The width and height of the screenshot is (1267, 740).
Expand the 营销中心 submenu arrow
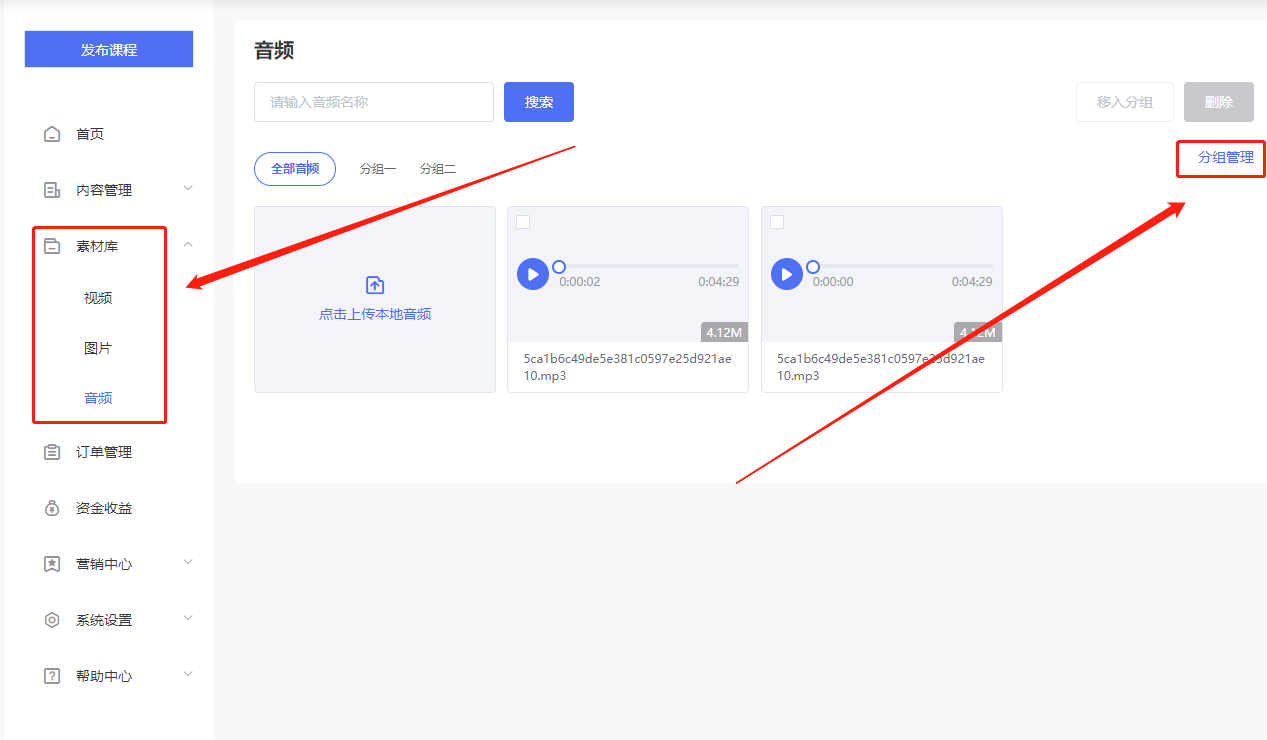pos(188,562)
